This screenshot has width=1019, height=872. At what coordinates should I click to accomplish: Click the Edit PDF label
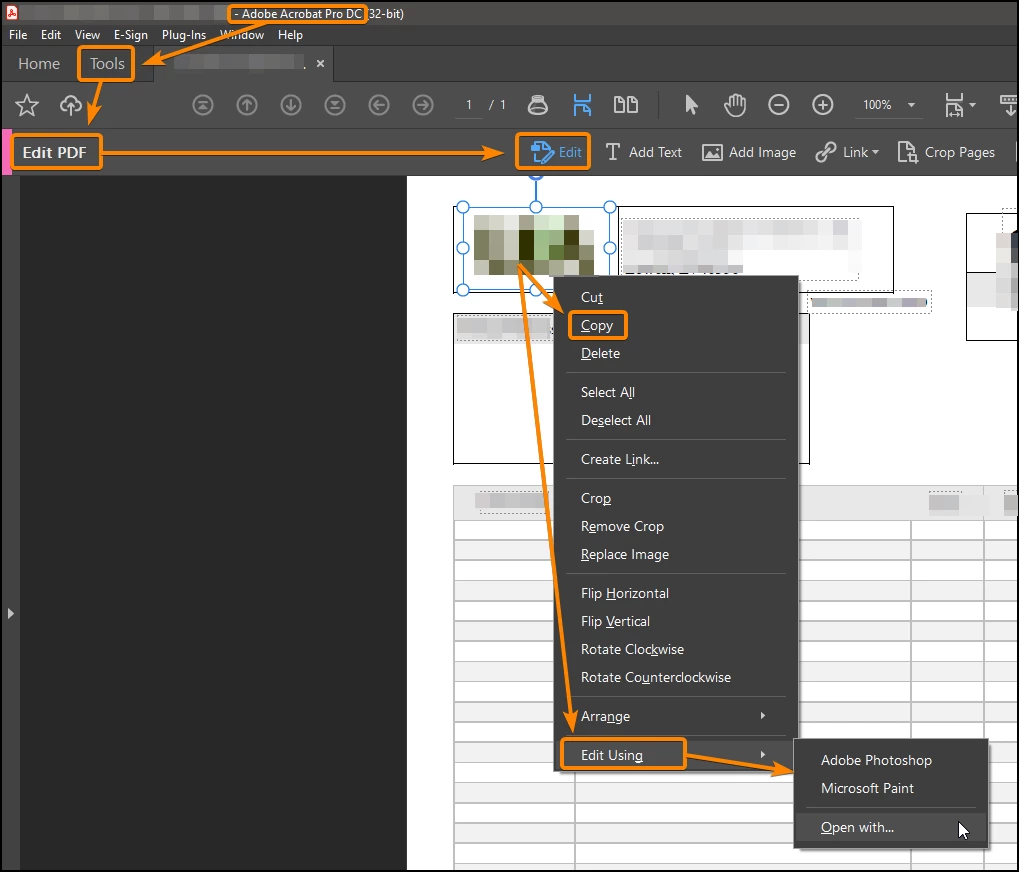pos(55,153)
